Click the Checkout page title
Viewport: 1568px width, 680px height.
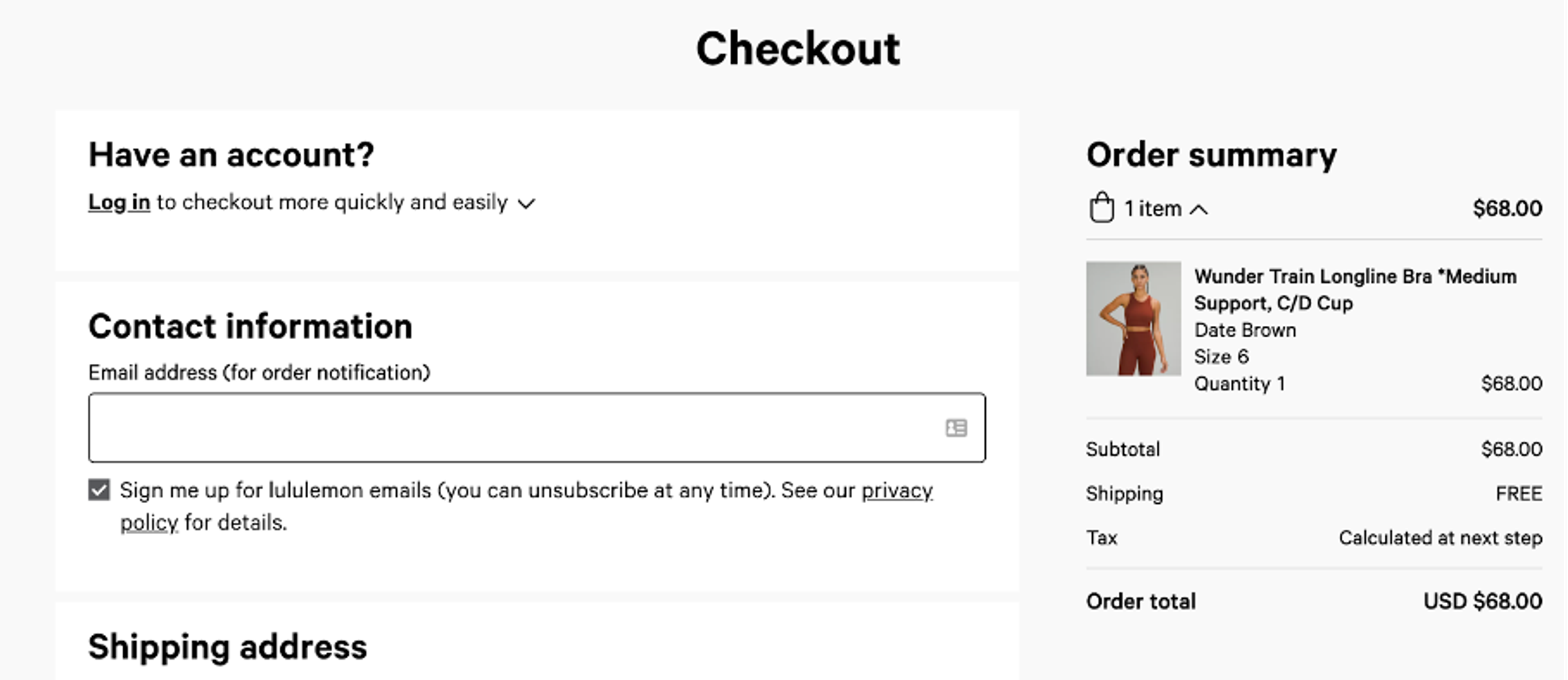[799, 47]
